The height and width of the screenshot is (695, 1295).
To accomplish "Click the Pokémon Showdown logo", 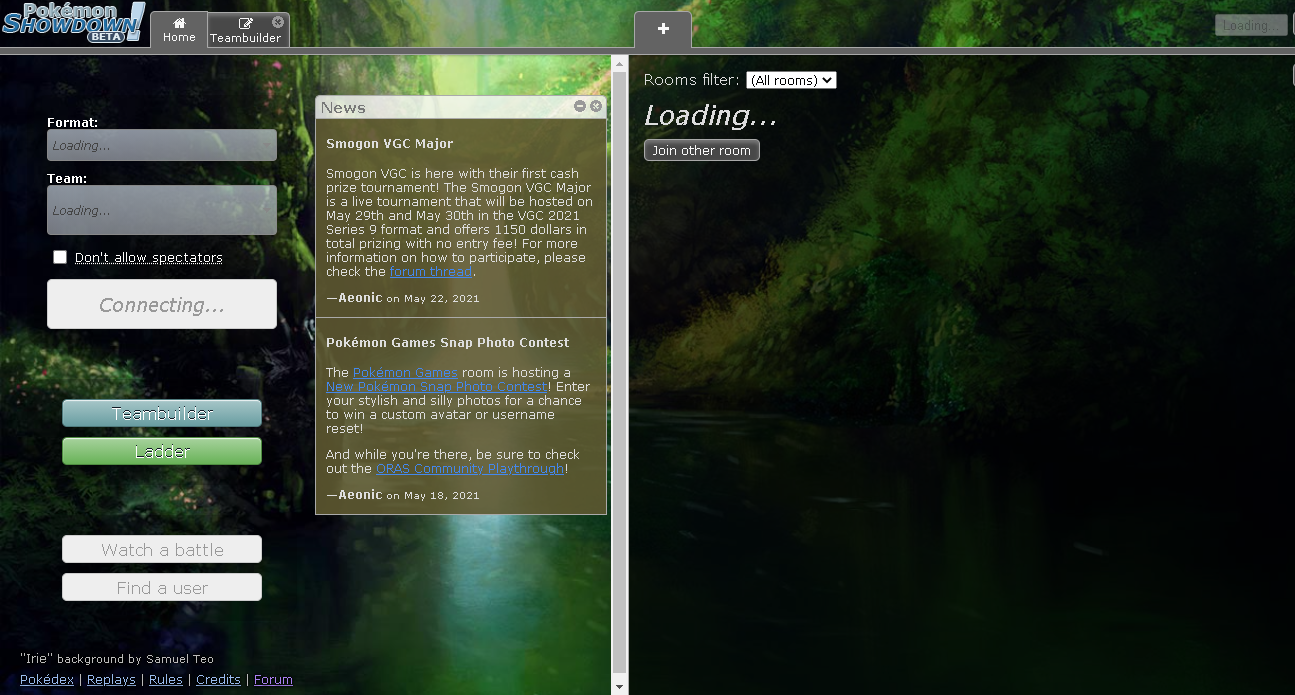I will pyautogui.click(x=73, y=22).
